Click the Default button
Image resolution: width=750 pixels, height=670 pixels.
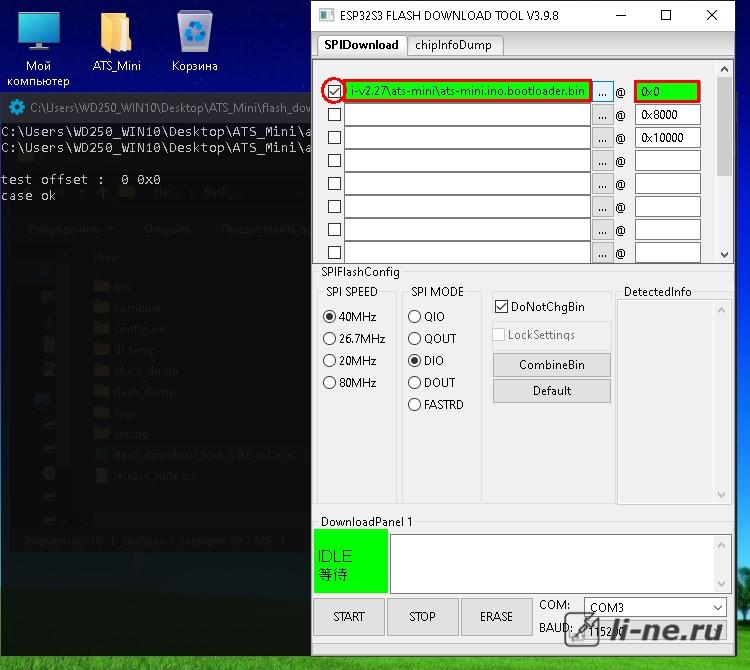coord(551,391)
